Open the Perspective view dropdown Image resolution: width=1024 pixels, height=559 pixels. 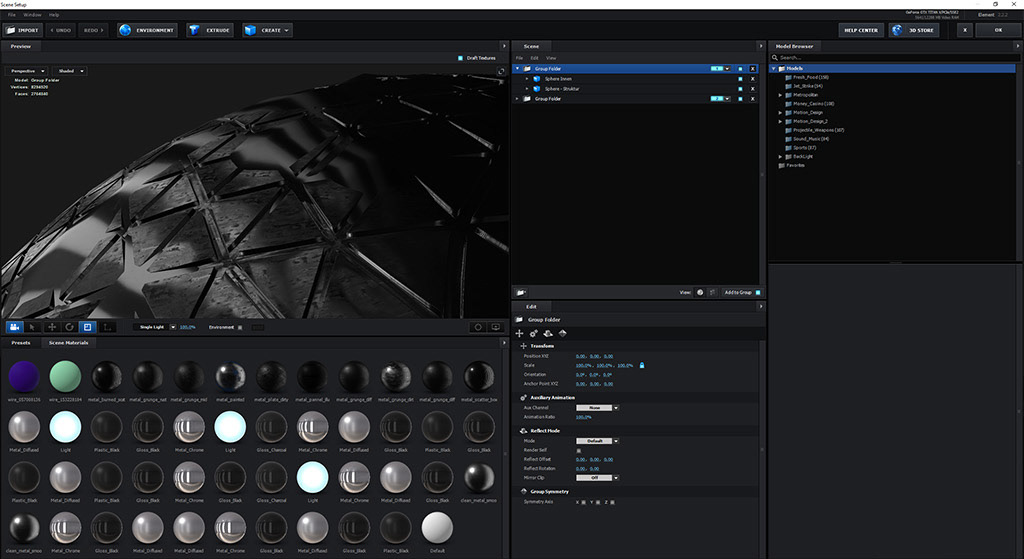(26, 71)
